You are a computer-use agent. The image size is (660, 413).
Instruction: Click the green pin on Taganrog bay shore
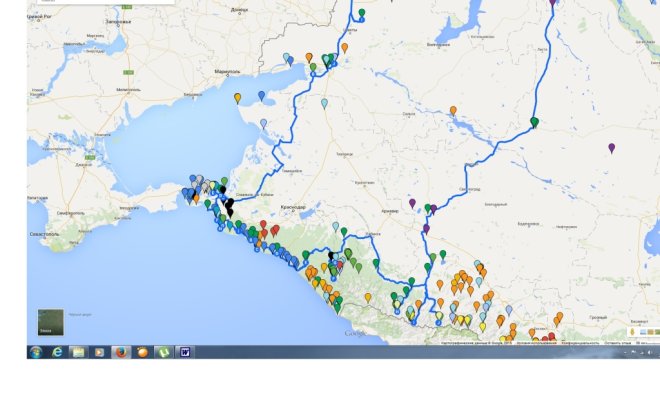coord(313,68)
